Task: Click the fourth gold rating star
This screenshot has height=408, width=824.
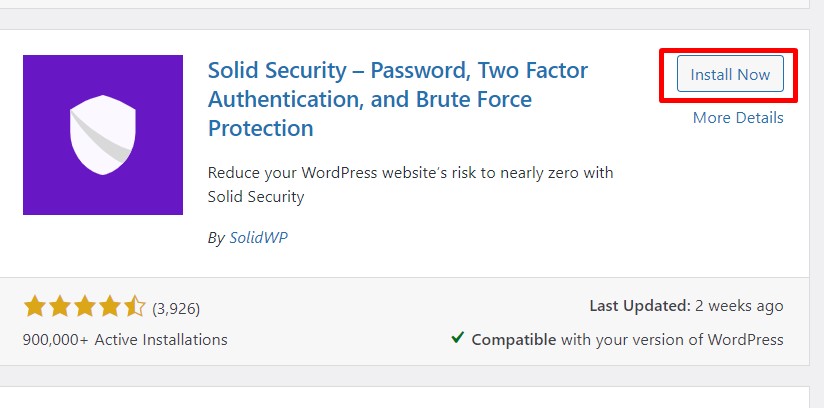Action: pyautogui.click(x=110, y=306)
